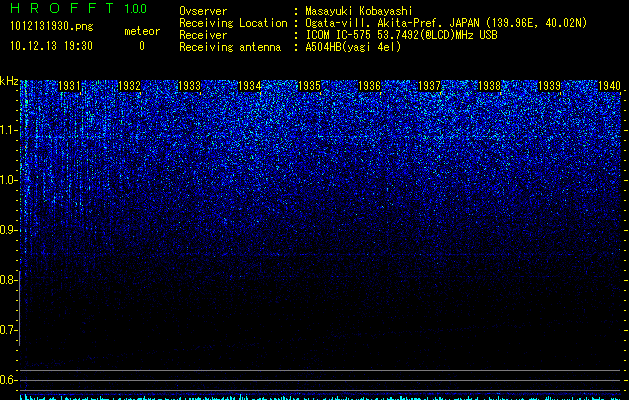The width and height of the screenshot is (629, 400).
Task: Click the 0.6 kHz frequency label
Action: (8, 380)
